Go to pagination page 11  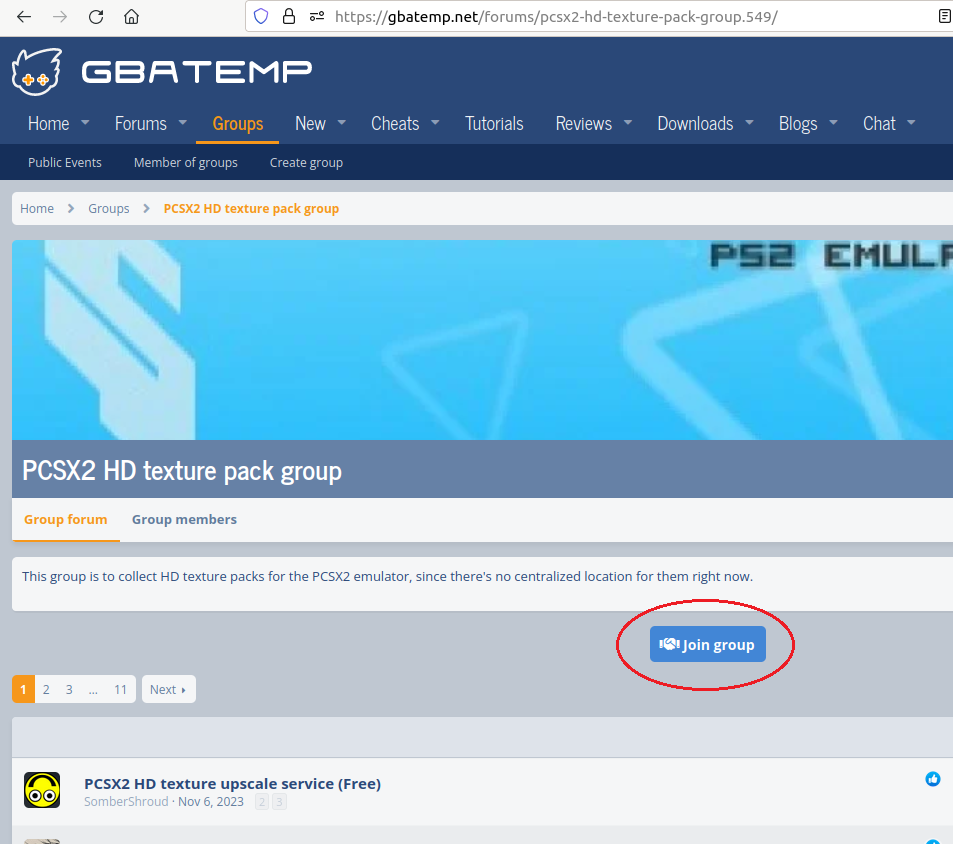[120, 689]
